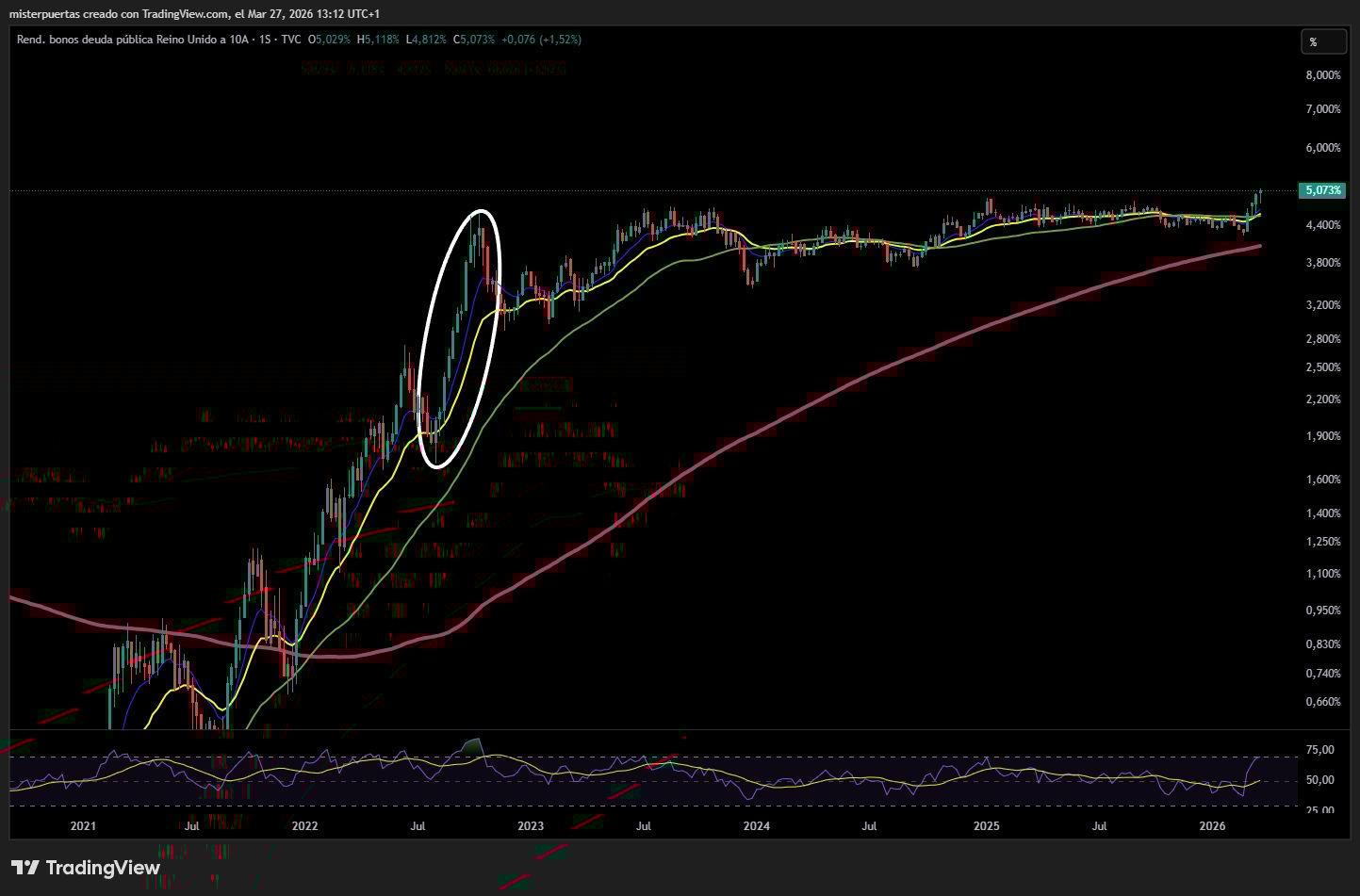Viewport: 1360px width, 896px height.
Task: Click the 4,400% price axis label
Action: click(1323, 225)
